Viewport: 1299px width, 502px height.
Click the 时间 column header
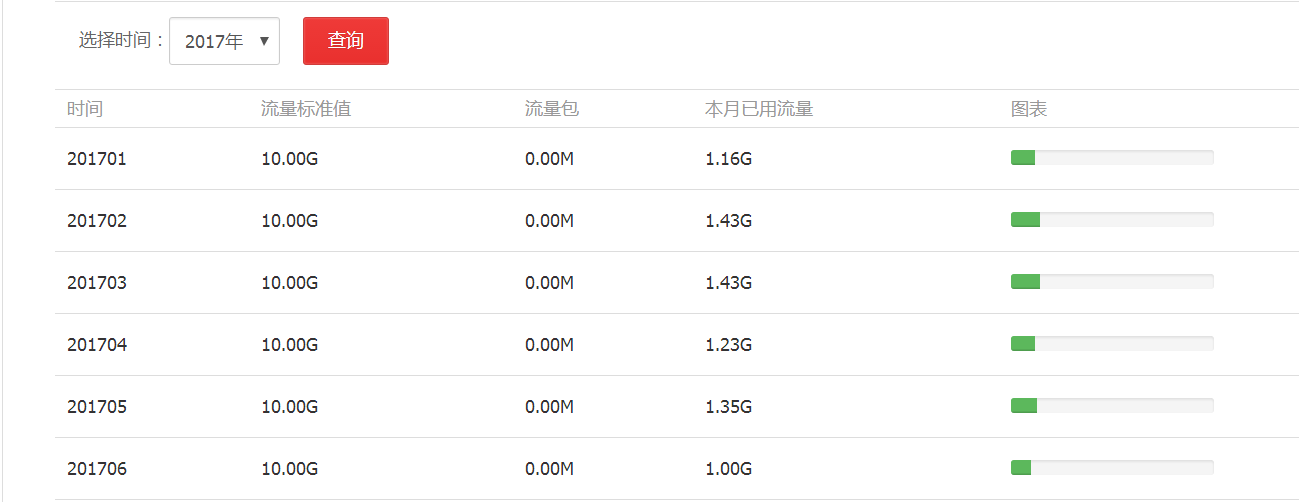coord(85,109)
